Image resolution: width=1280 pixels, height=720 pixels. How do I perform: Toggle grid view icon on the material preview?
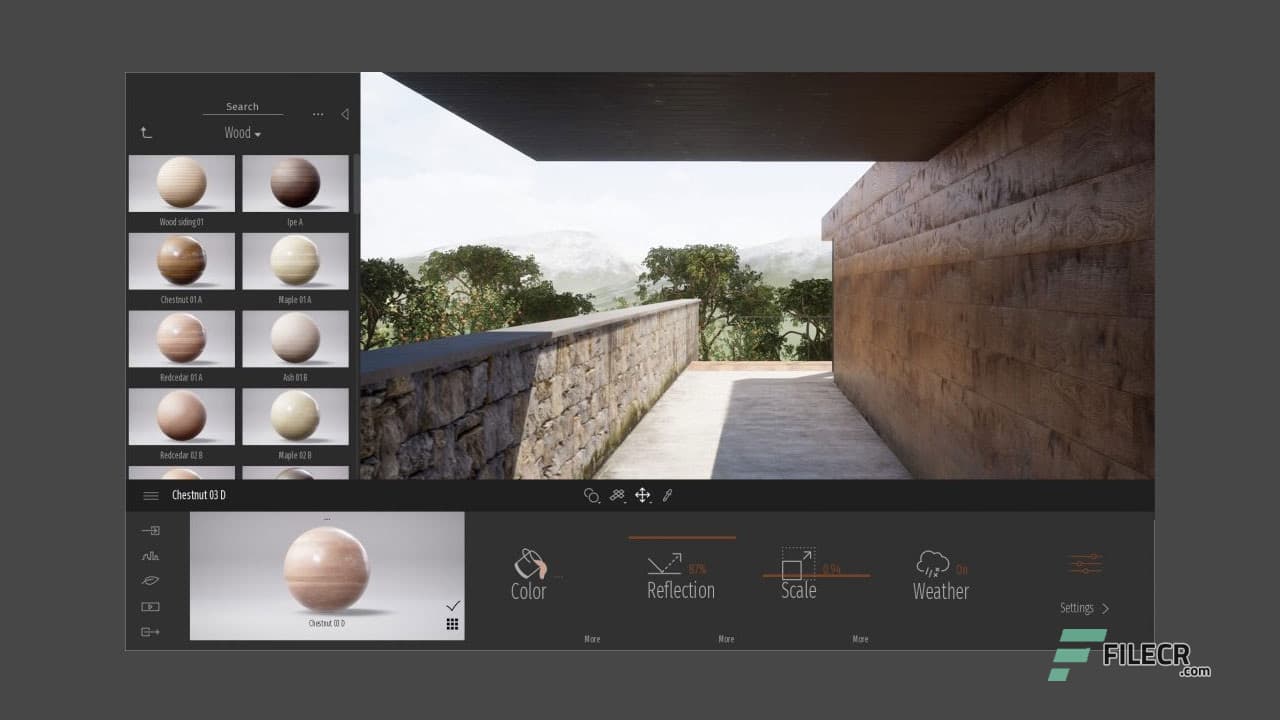453,624
